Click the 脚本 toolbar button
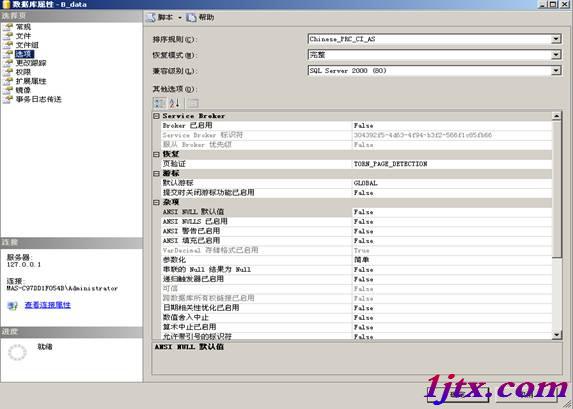 (x=160, y=18)
